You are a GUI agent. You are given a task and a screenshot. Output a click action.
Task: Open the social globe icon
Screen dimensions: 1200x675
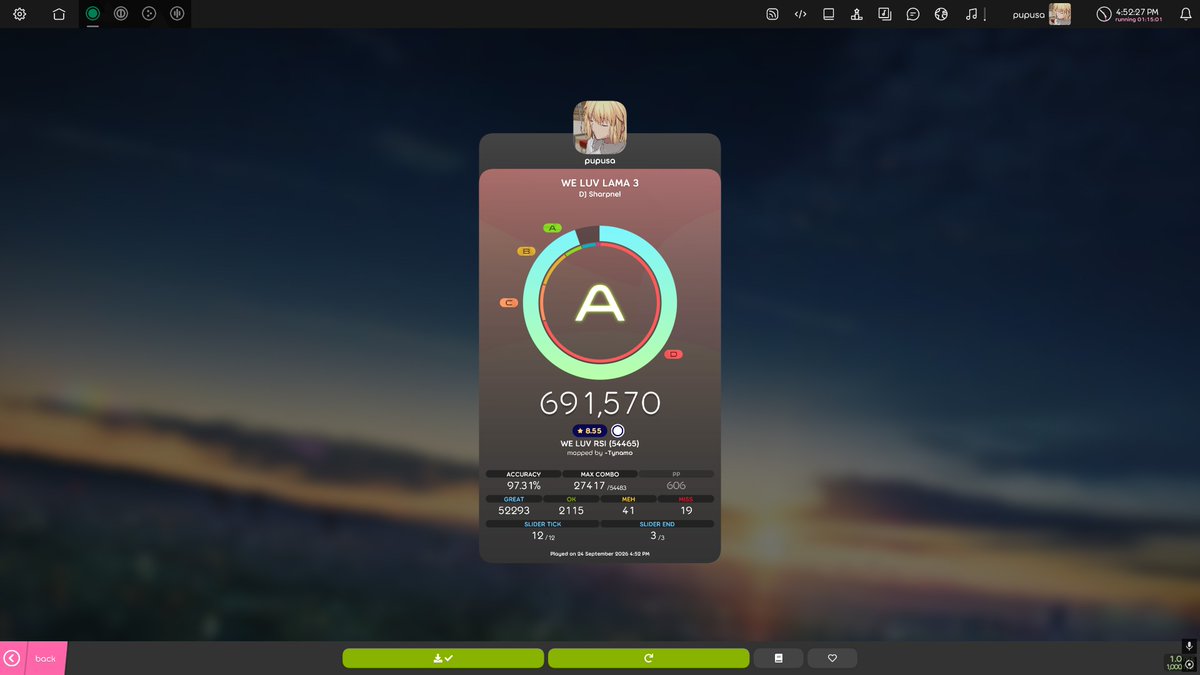point(941,14)
